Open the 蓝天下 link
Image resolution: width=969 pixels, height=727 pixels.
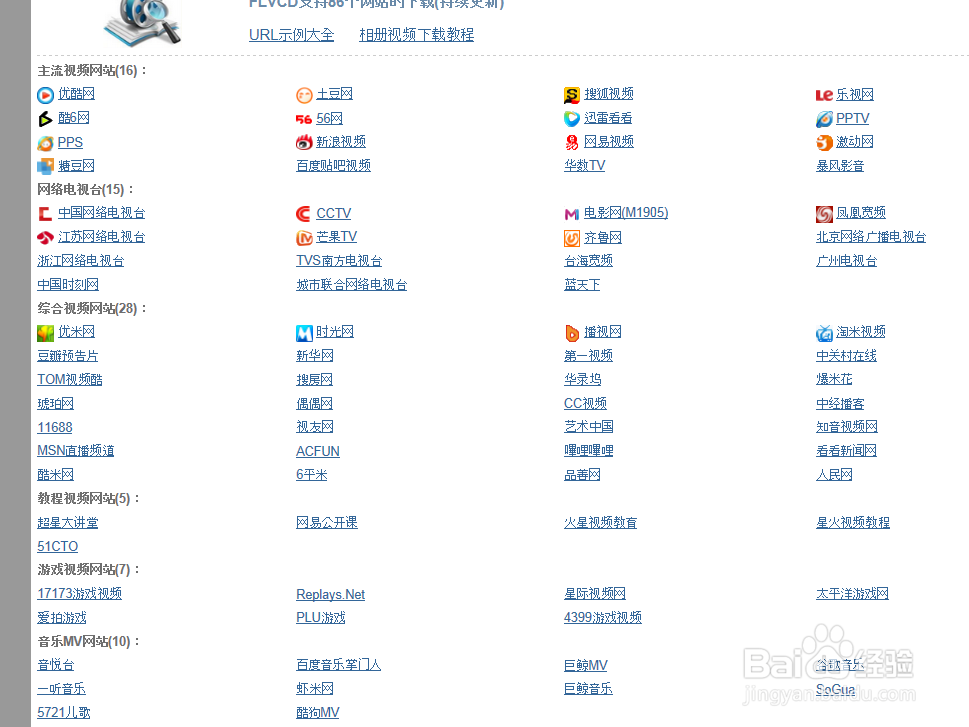point(582,285)
